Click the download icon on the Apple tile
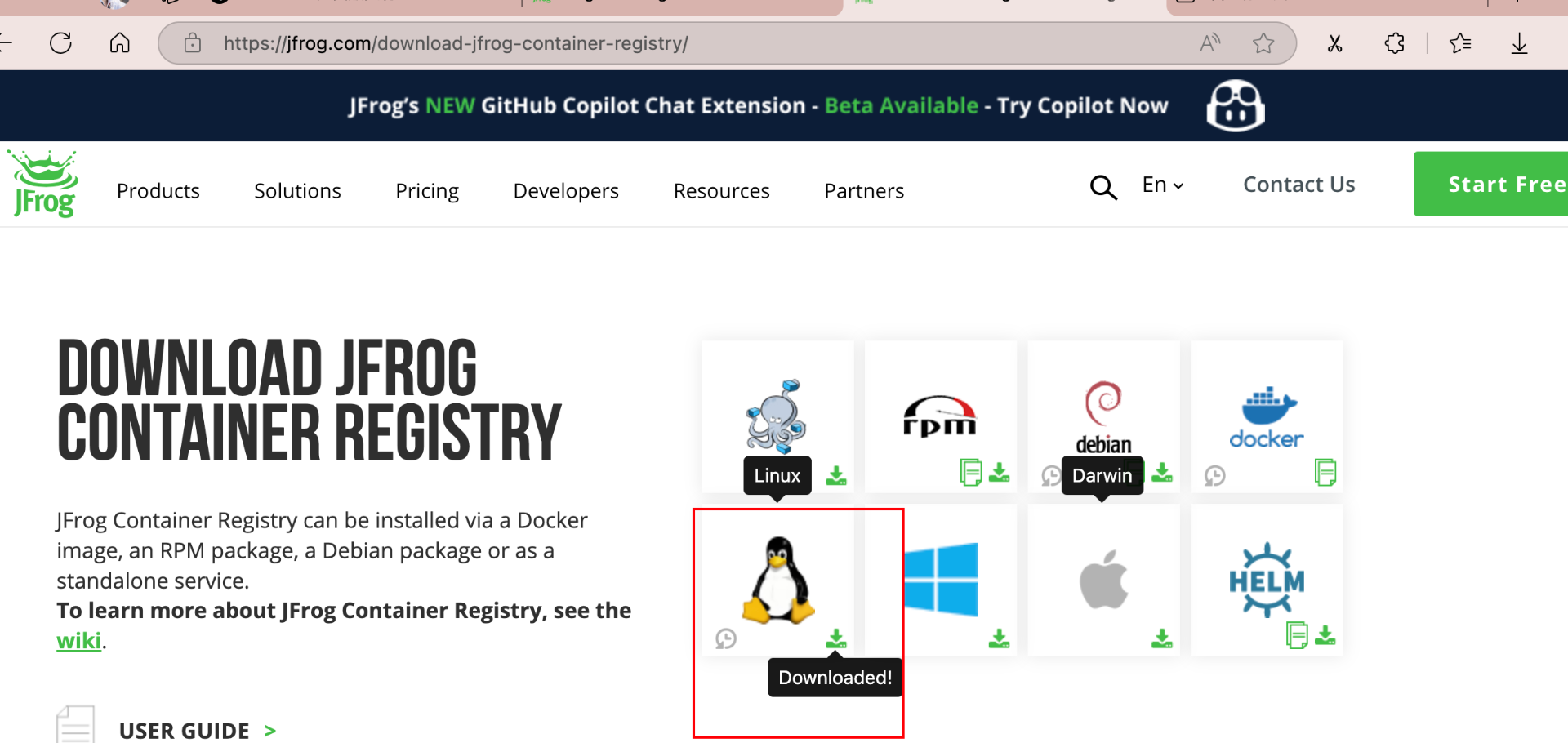The image size is (1568, 743). [x=1162, y=638]
